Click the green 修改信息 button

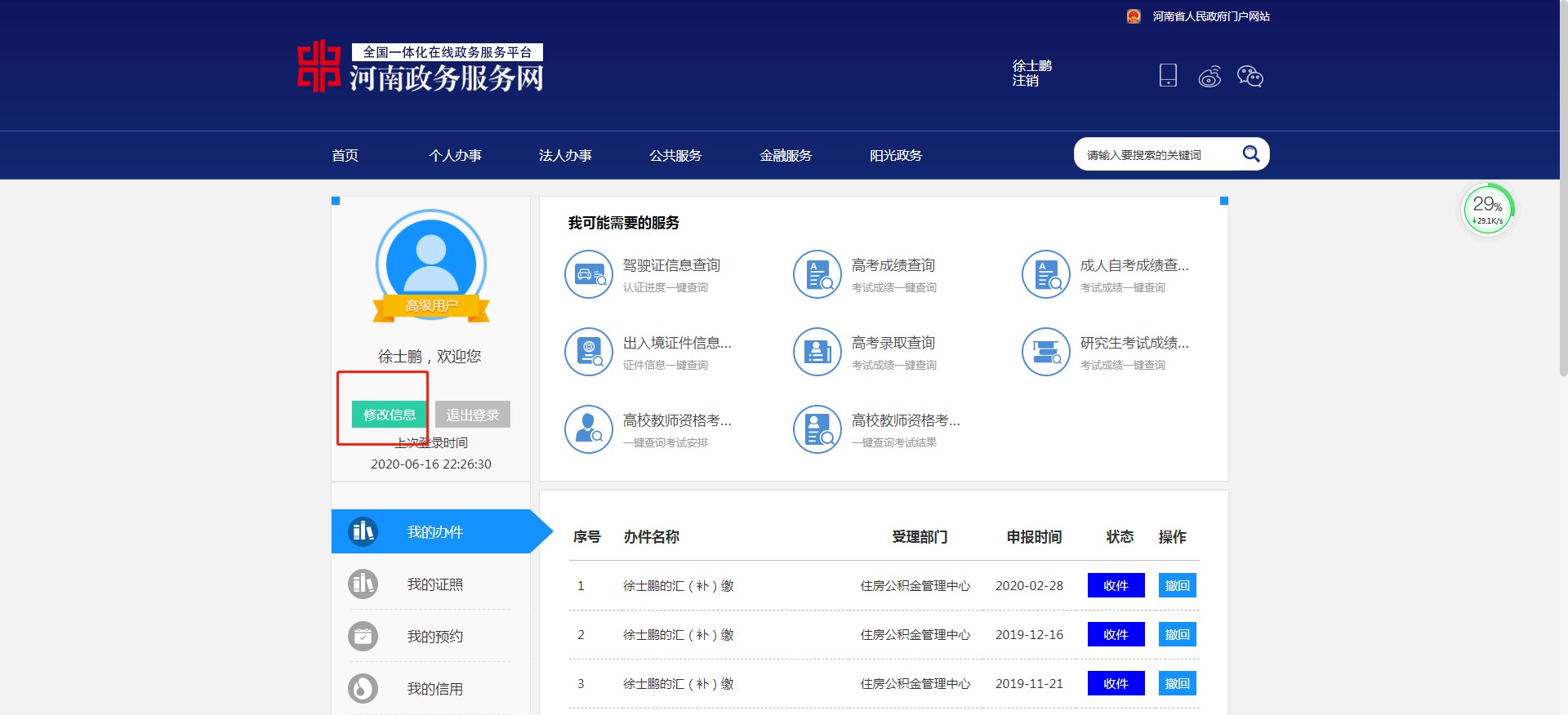pyautogui.click(x=389, y=415)
